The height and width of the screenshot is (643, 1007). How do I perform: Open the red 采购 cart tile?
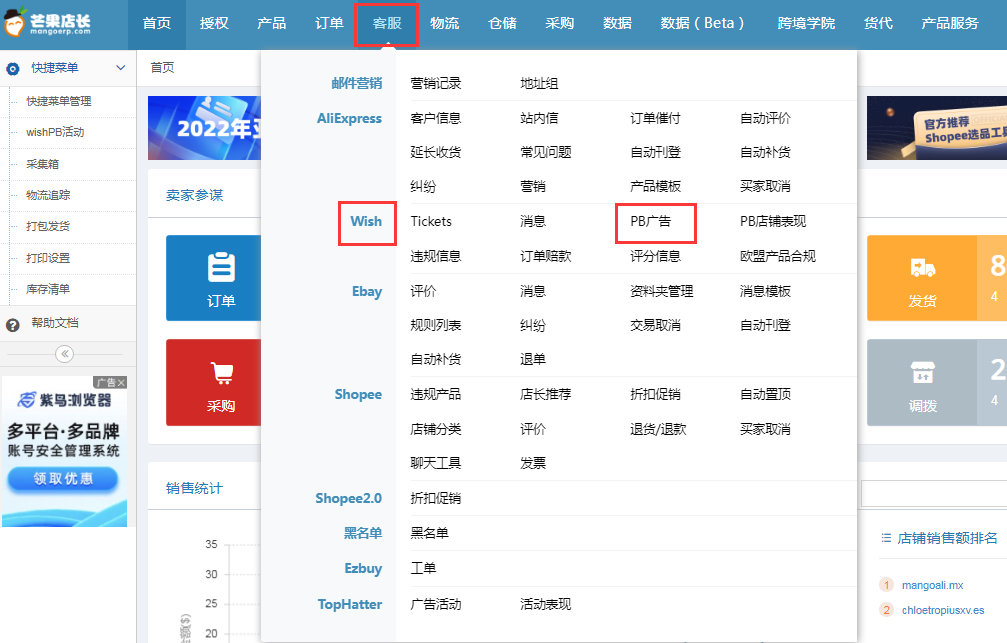click(x=213, y=382)
